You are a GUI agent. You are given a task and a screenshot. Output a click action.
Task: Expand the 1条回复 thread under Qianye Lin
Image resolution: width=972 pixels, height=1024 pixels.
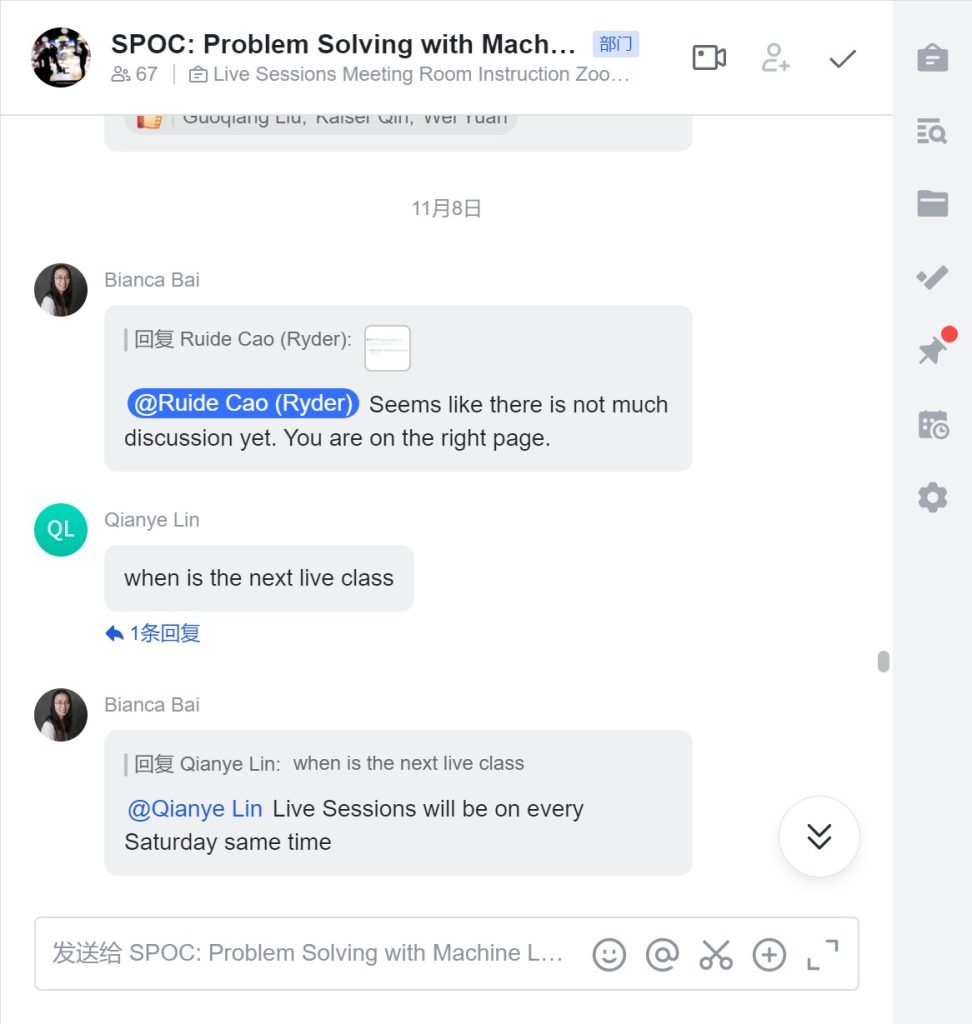tap(152, 633)
